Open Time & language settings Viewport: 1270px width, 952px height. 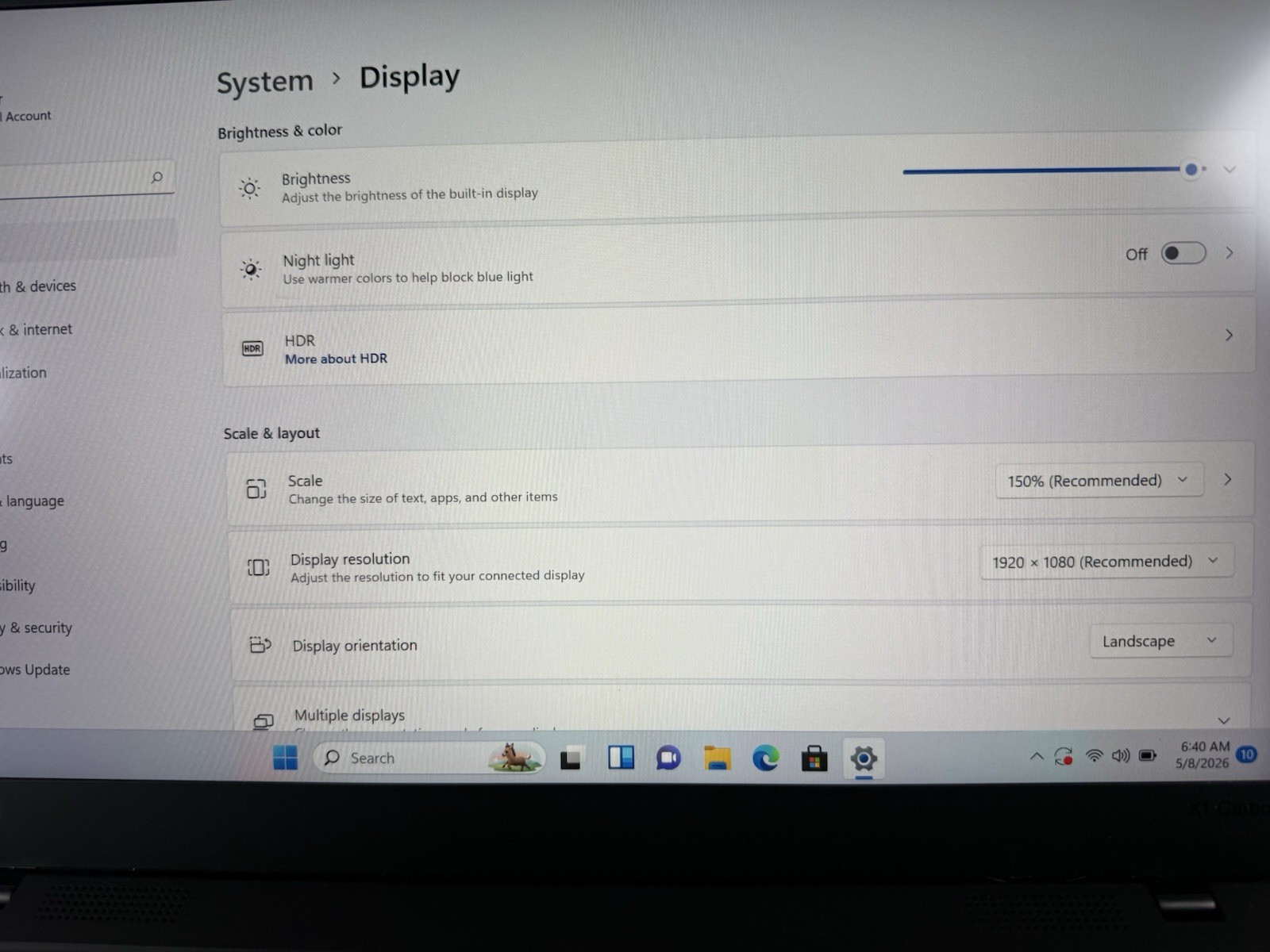coord(33,501)
